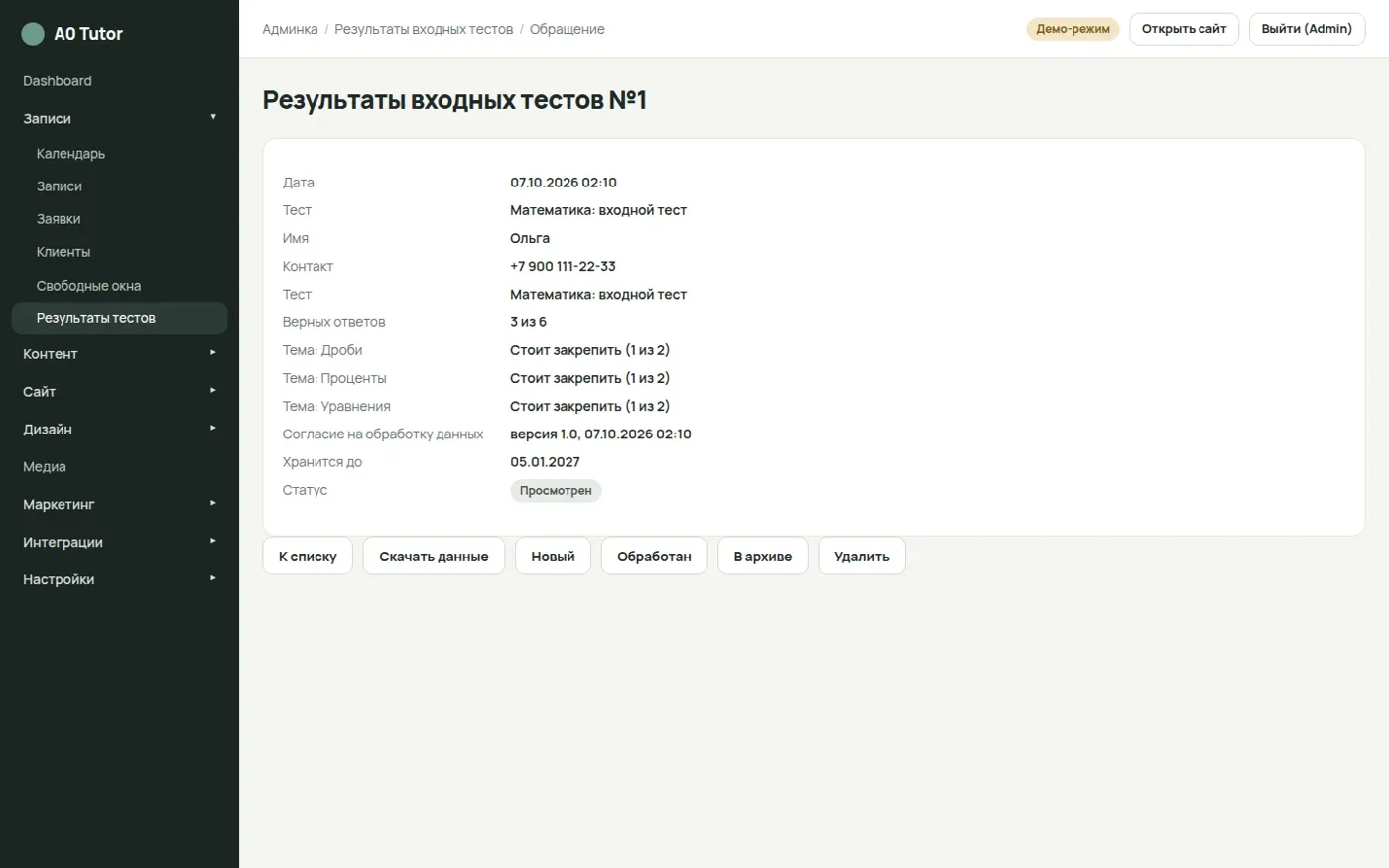
Task: Expand the Дизайн section arrow
Action: point(213,429)
